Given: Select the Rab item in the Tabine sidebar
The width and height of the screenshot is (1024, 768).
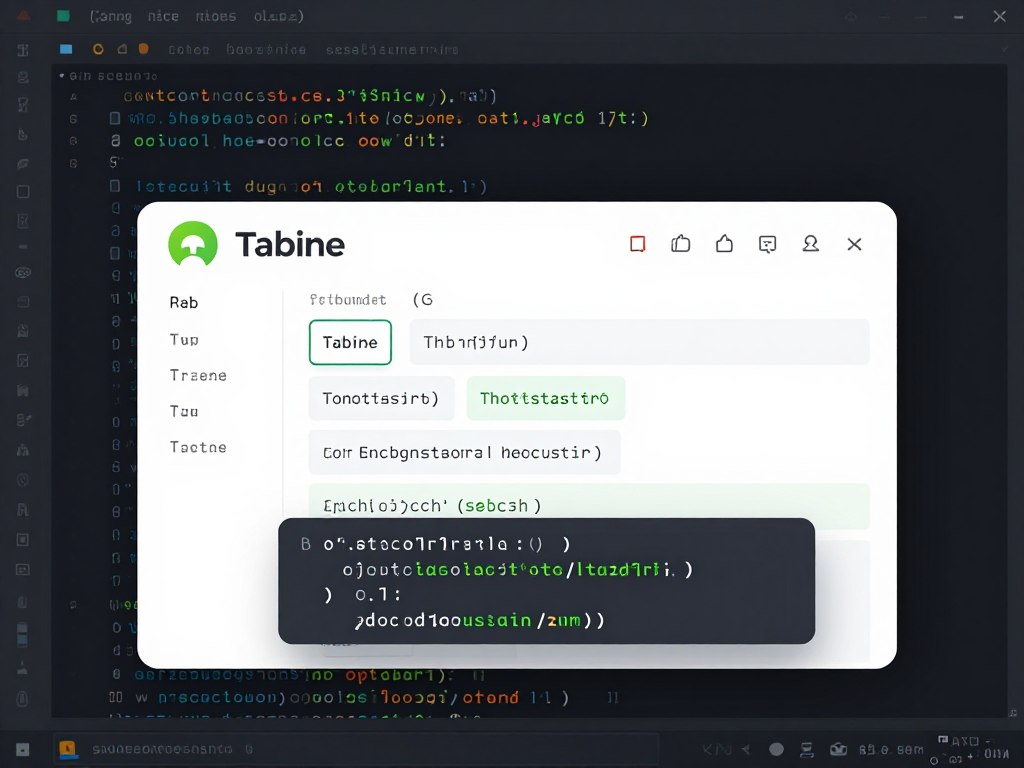Looking at the screenshot, I should pyautogui.click(x=183, y=302).
